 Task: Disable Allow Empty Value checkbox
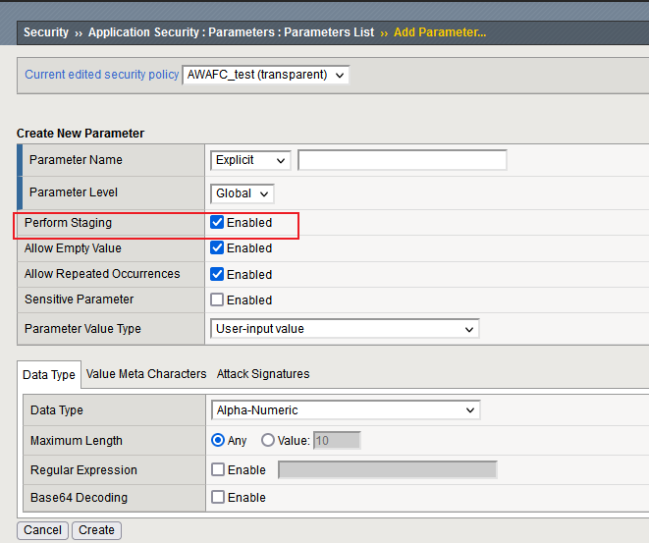point(217,248)
